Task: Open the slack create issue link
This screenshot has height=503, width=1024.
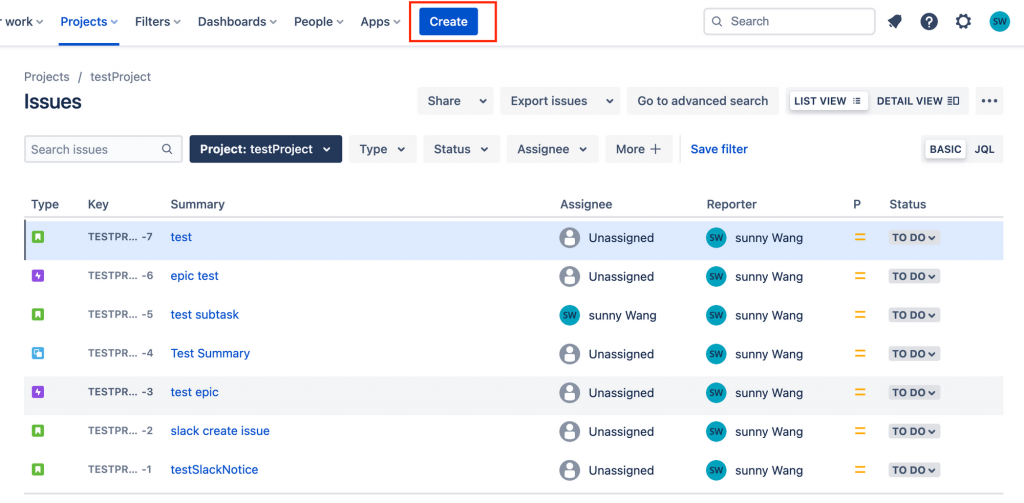Action: 220,431
